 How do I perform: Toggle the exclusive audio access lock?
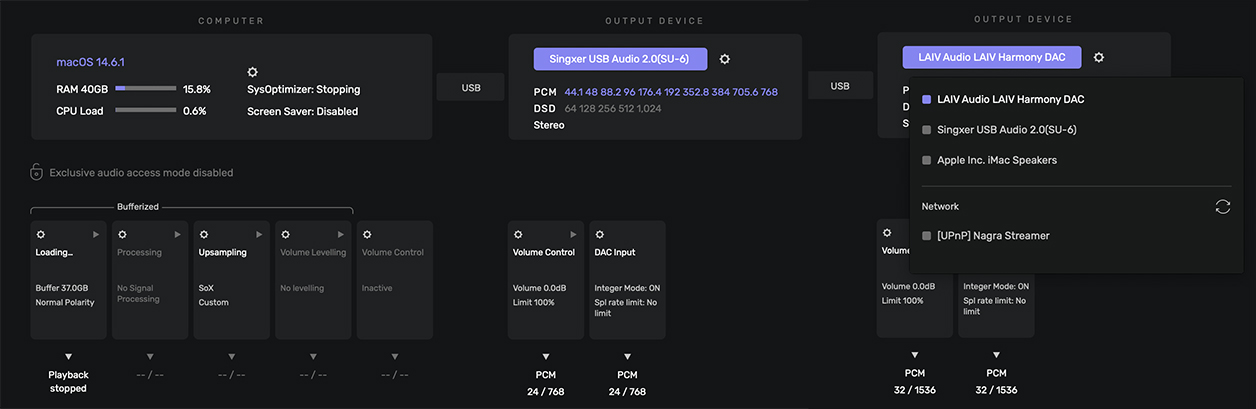tap(36, 172)
